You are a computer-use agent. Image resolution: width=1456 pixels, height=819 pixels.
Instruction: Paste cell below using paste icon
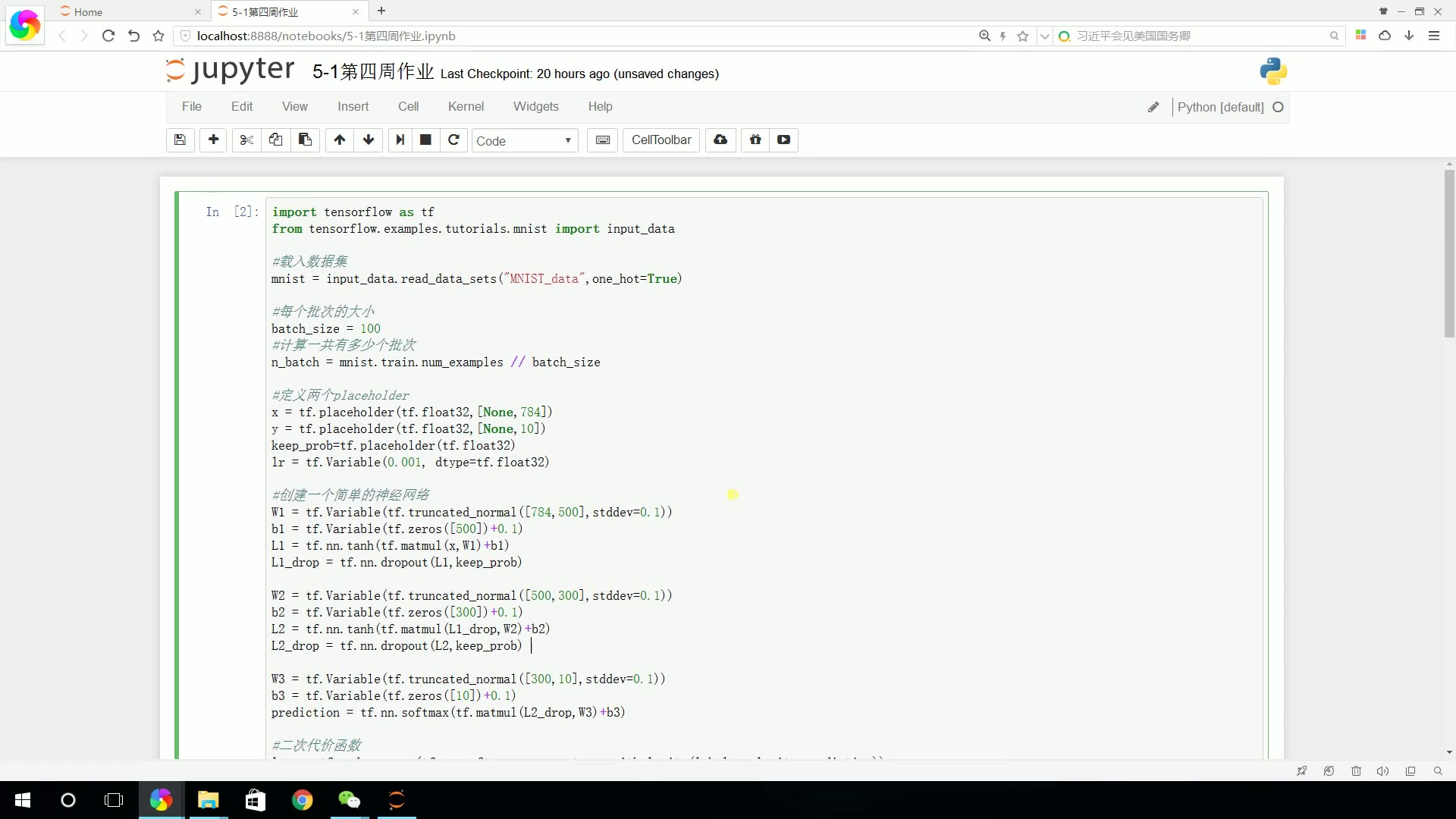click(305, 140)
